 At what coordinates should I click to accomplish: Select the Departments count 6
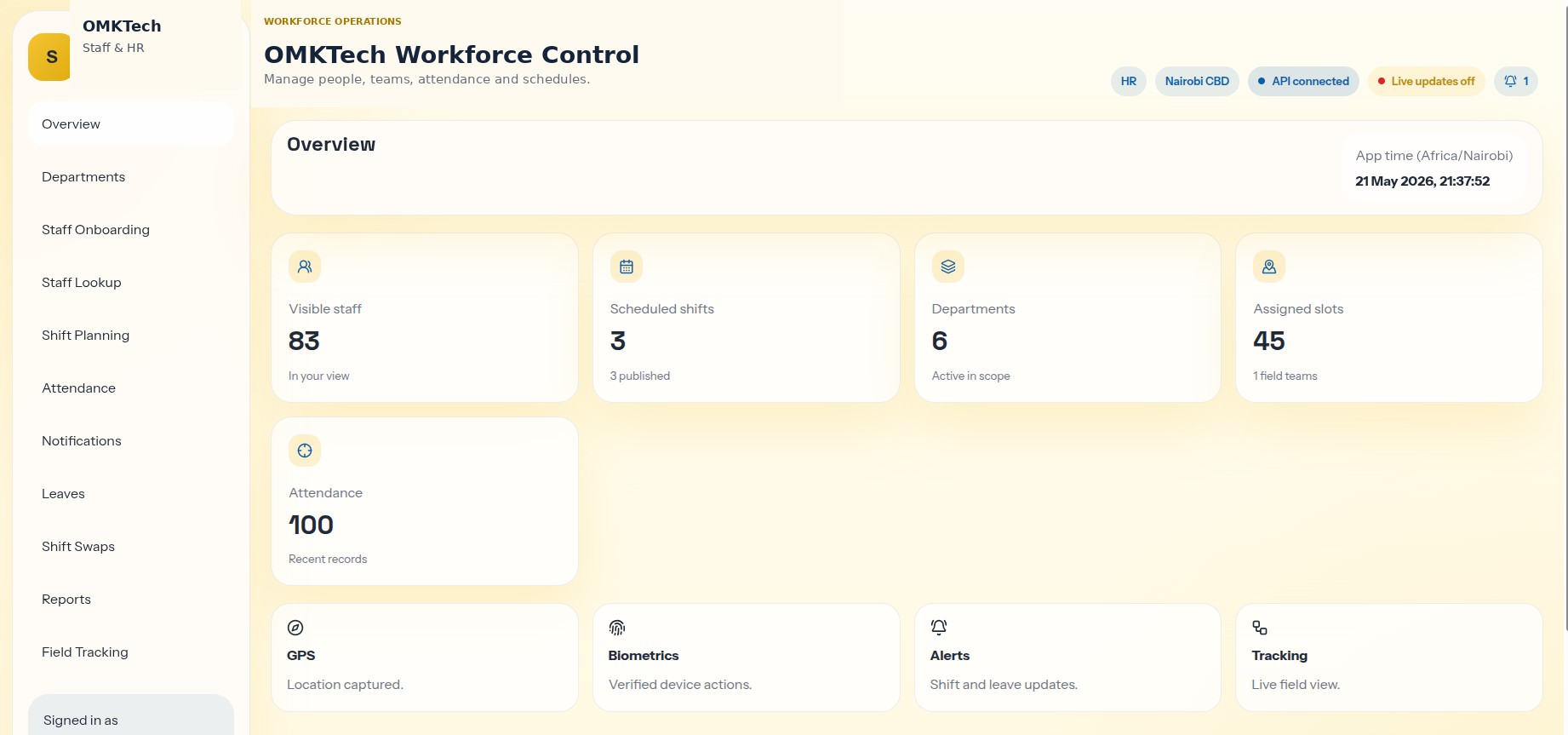[x=940, y=341]
